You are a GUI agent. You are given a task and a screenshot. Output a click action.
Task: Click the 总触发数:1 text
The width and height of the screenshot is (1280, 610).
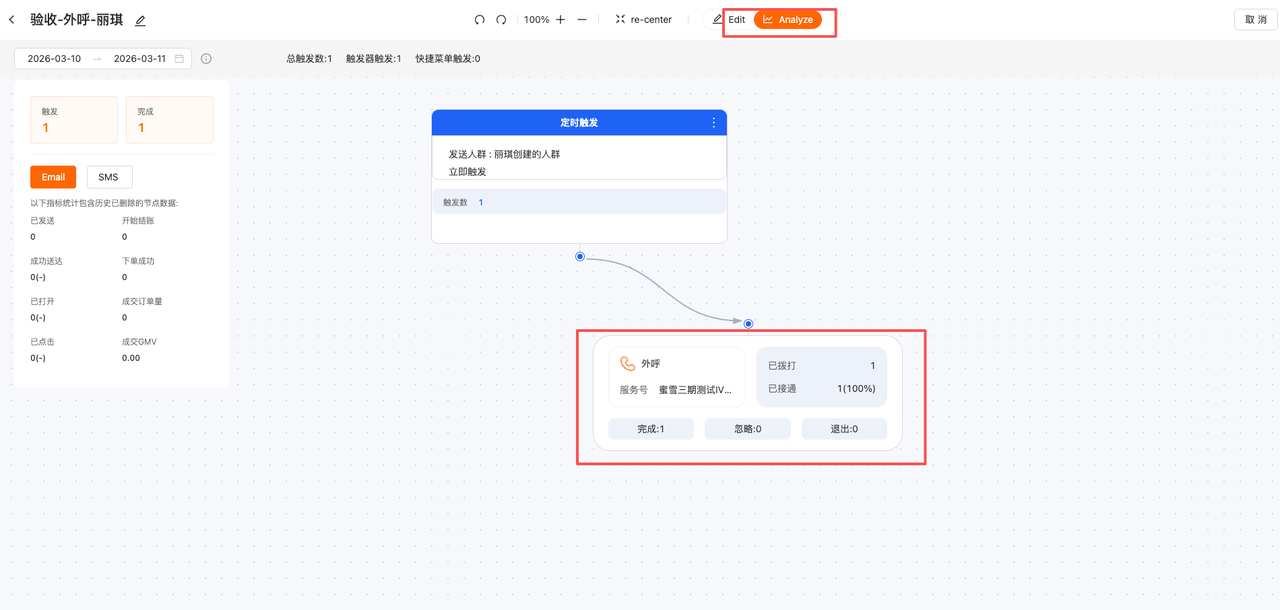[309, 59]
